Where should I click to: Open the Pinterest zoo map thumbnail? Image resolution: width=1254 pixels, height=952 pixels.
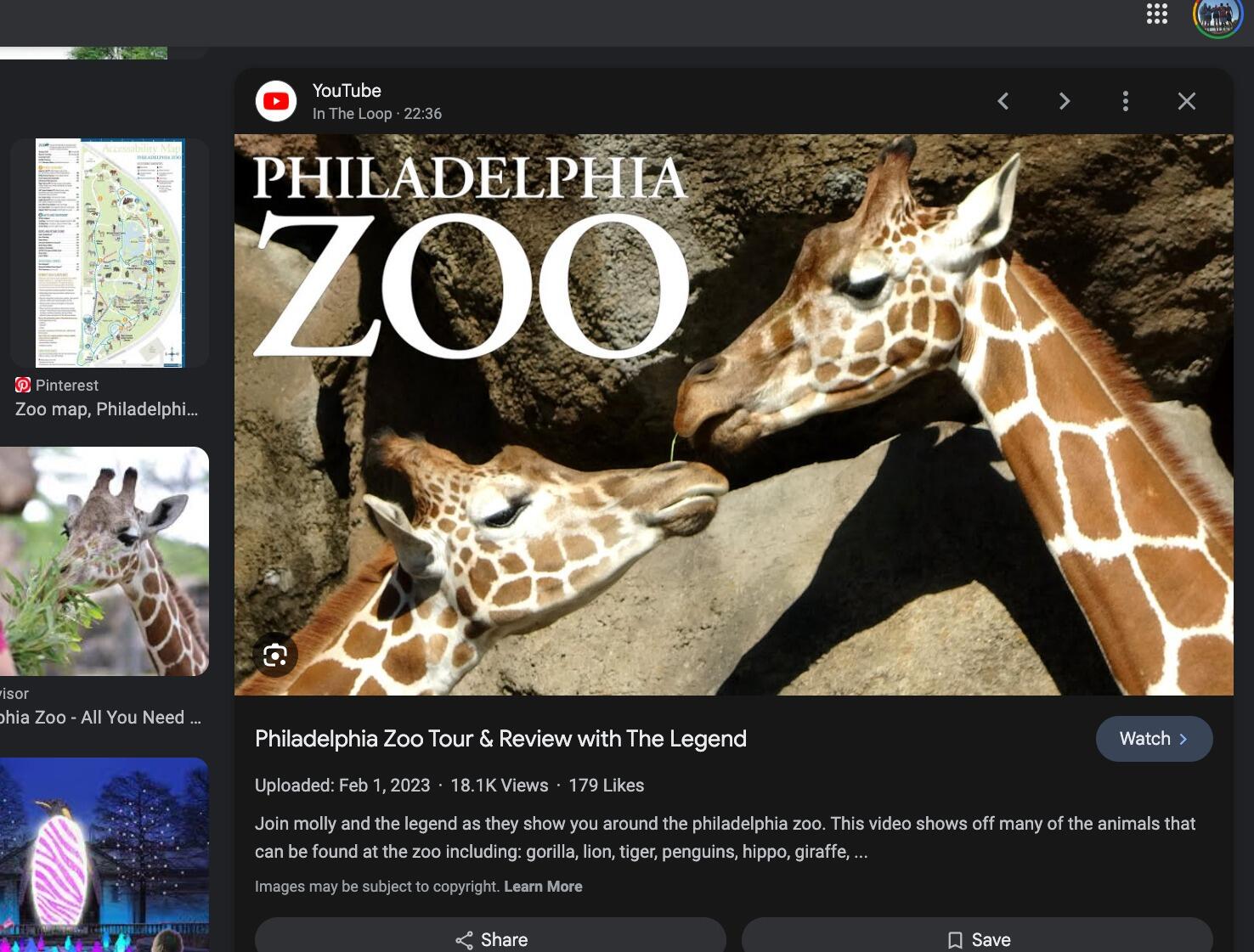click(110, 253)
